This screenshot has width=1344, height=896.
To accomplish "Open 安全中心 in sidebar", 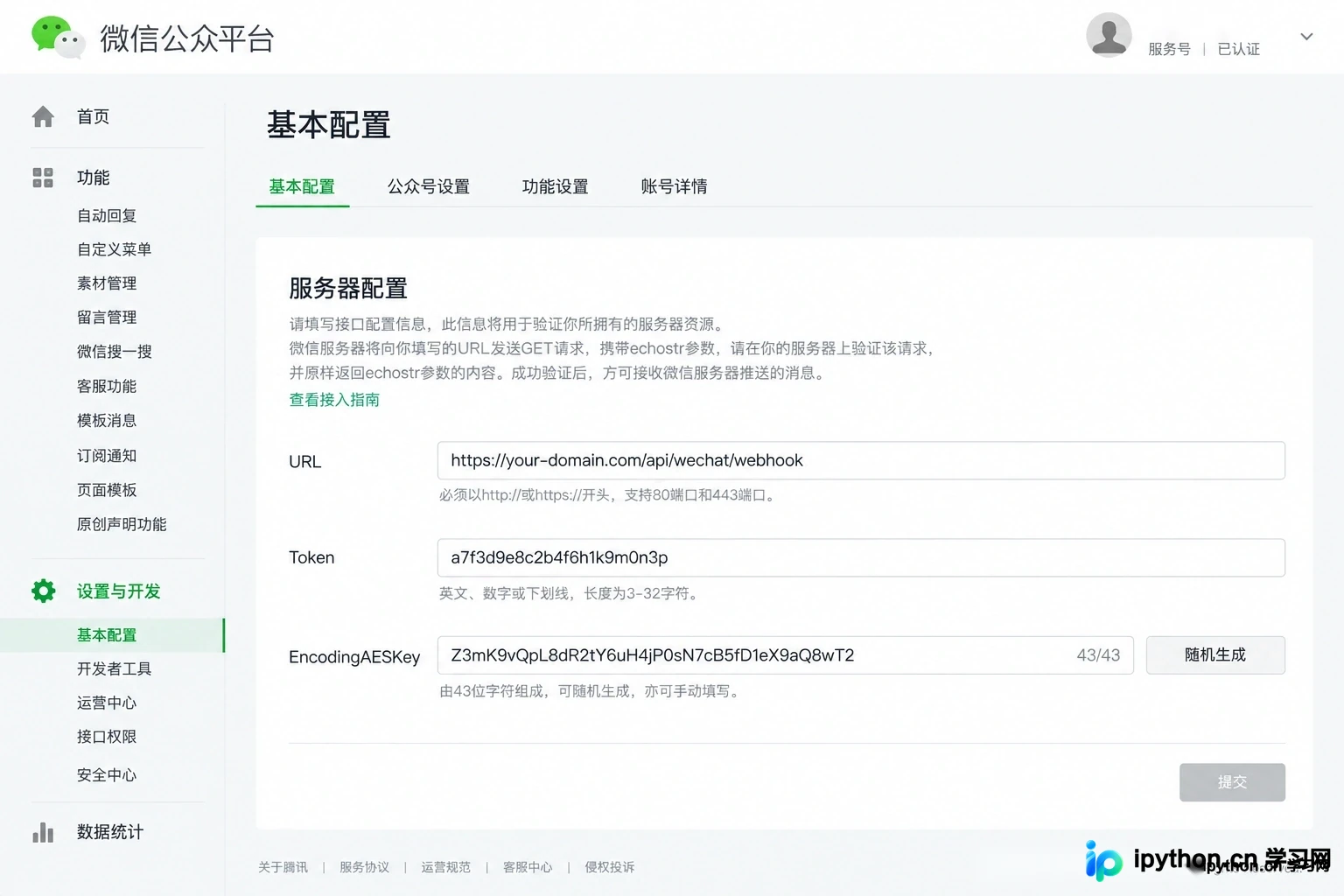I will [x=107, y=775].
